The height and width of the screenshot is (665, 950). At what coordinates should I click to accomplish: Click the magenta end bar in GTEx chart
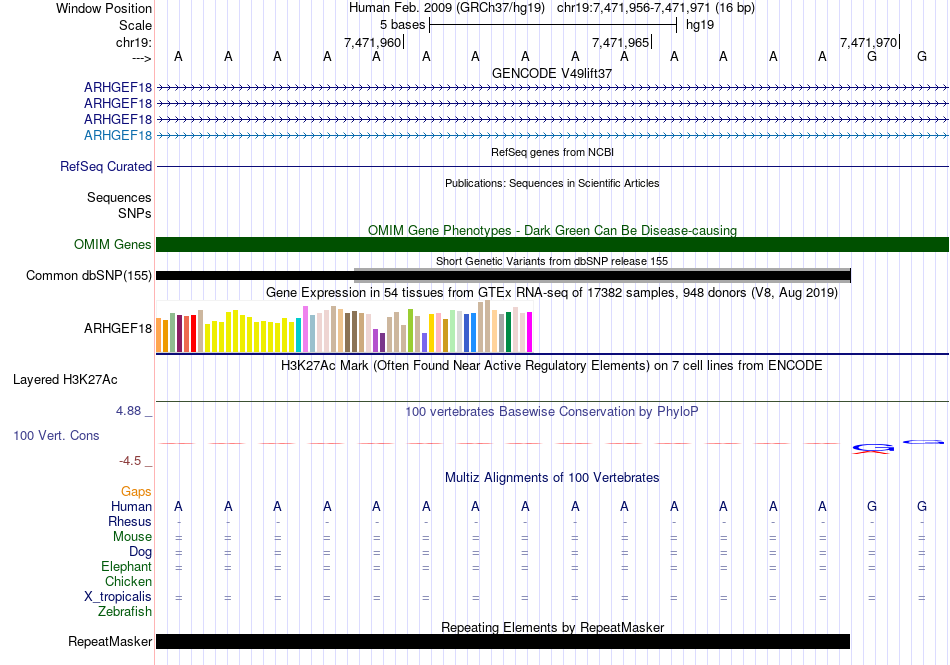pos(529,332)
